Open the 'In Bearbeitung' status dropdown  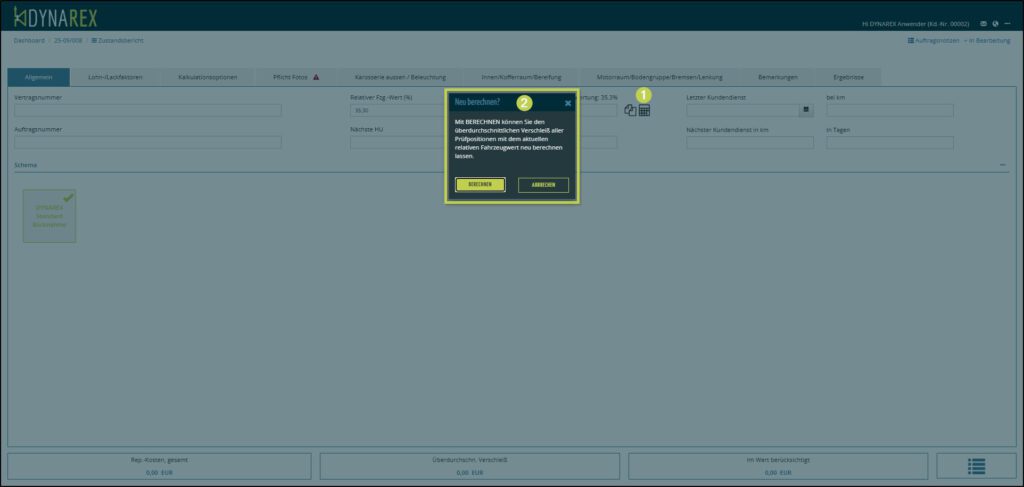(988, 40)
